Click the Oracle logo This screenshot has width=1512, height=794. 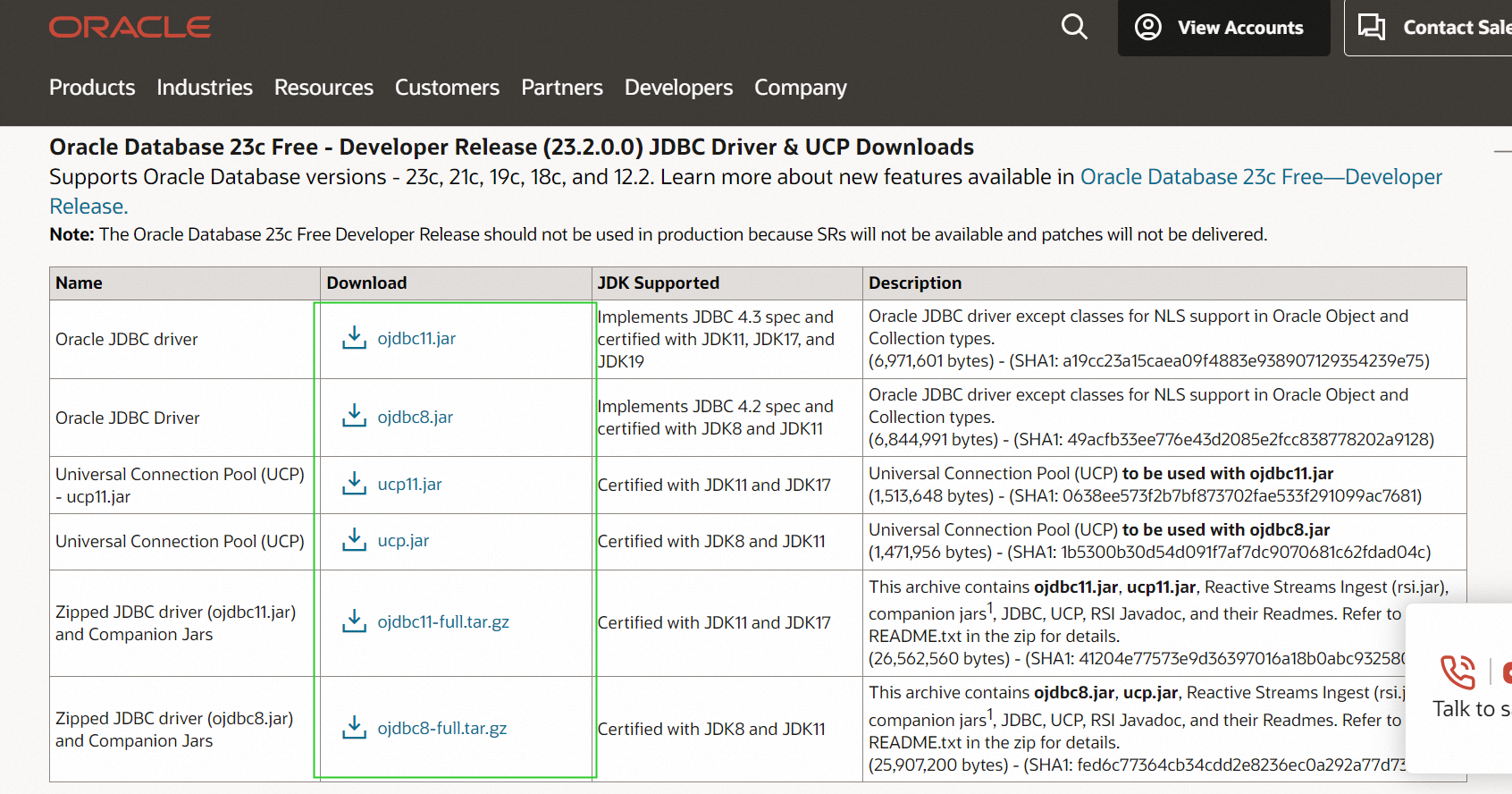point(130,27)
